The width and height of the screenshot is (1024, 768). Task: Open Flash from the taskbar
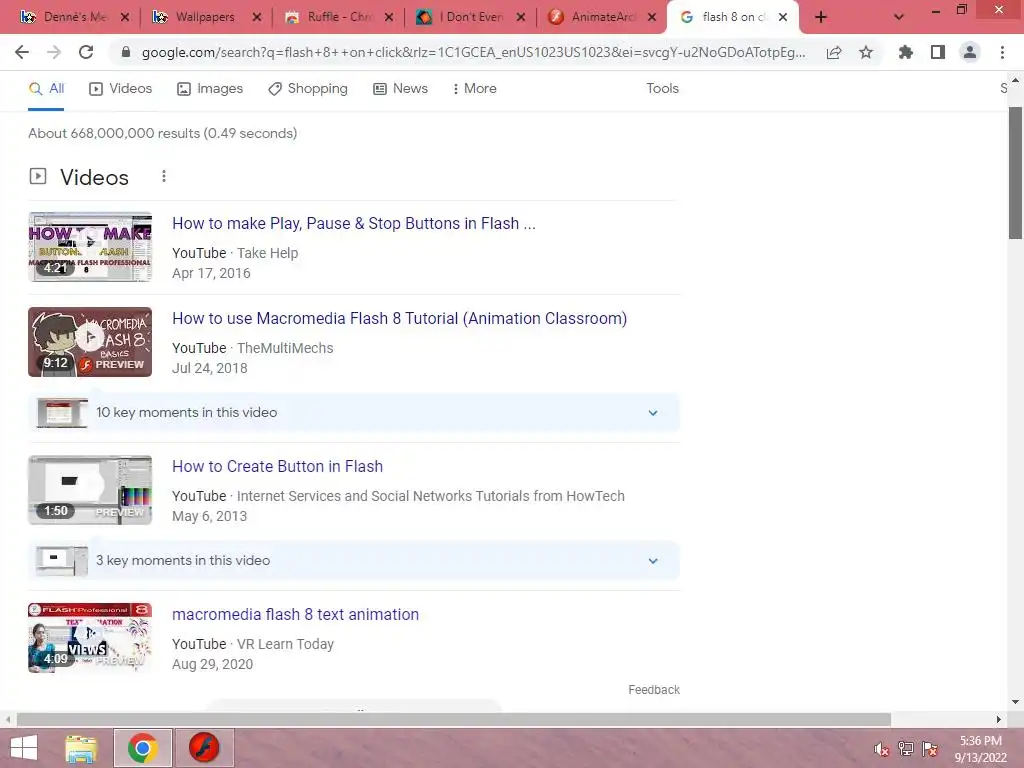[204, 748]
